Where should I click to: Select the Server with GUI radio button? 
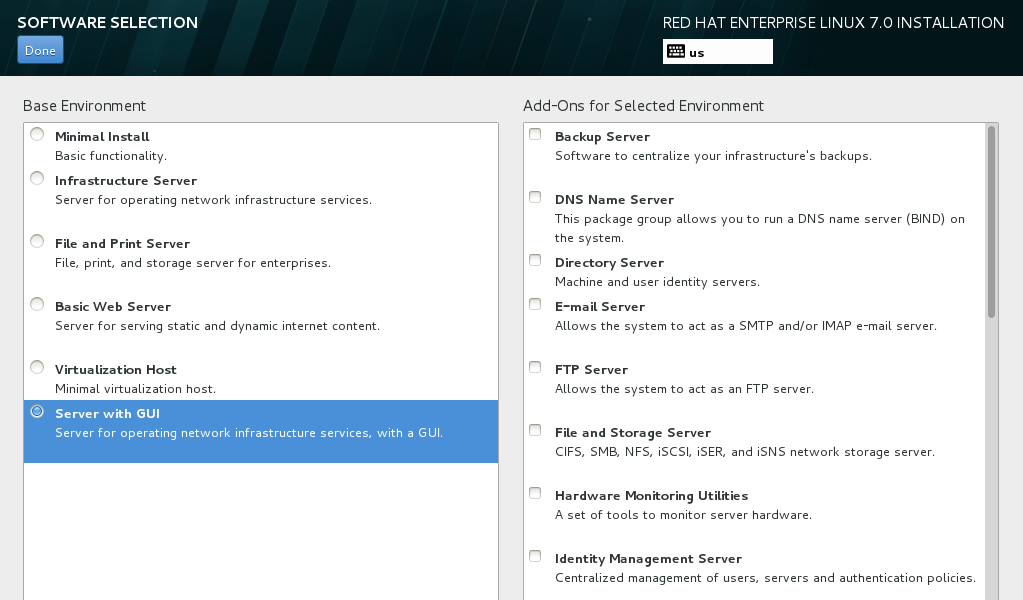click(x=37, y=412)
